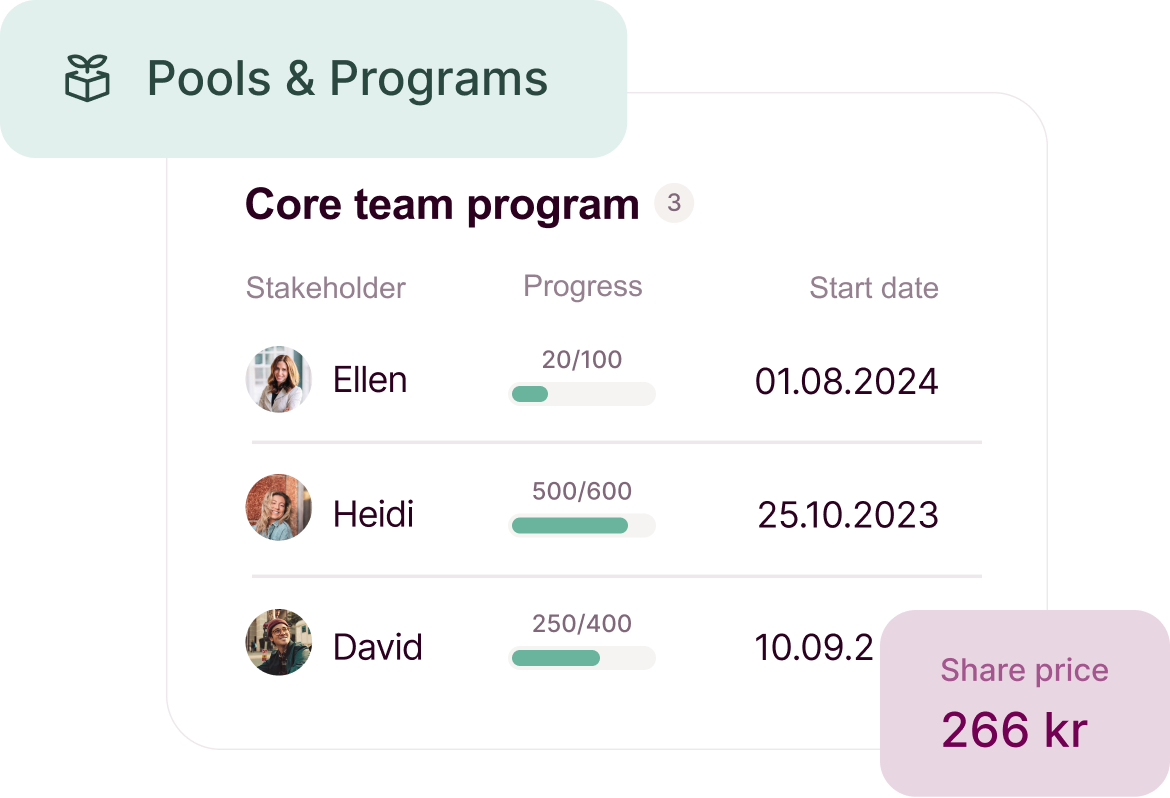Image resolution: width=1170 pixels, height=798 pixels.
Task: Click the 266 kr share price value
Action: tap(1014, 729)
